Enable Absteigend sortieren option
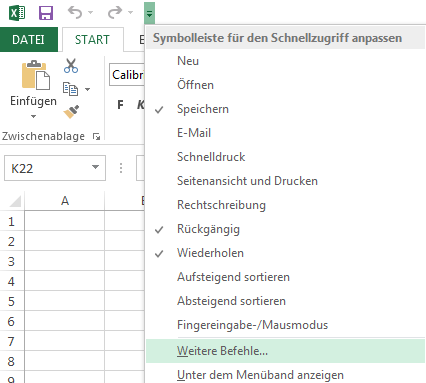 coord(286,301)
